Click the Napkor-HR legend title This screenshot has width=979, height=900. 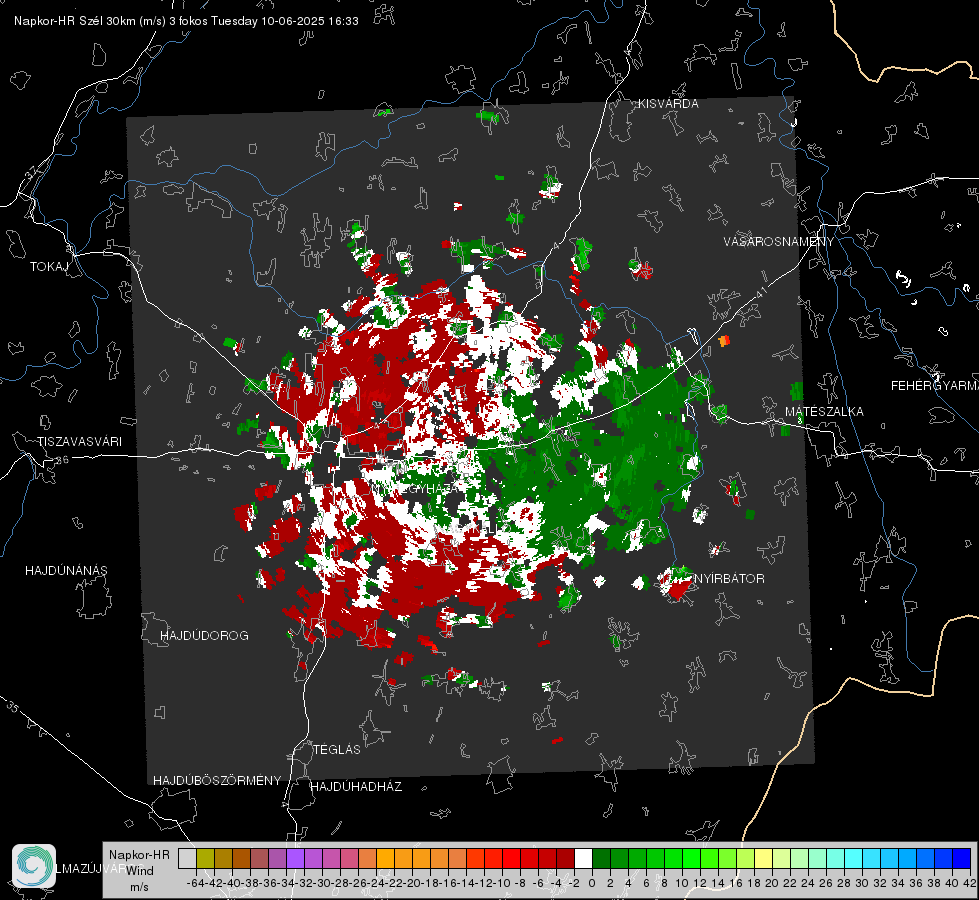(x=139, y=855)
